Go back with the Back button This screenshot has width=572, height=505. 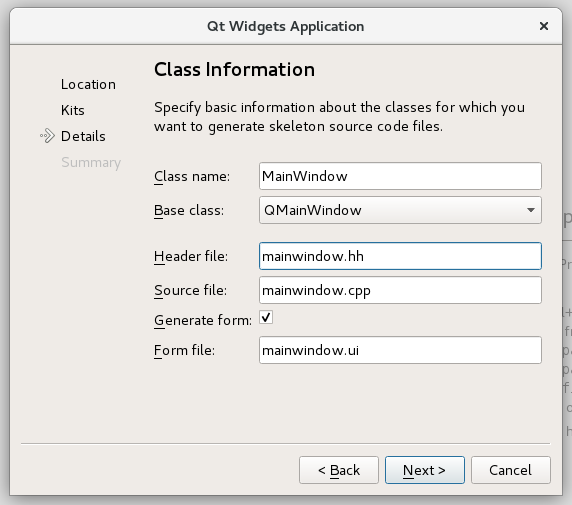[339, 470]
